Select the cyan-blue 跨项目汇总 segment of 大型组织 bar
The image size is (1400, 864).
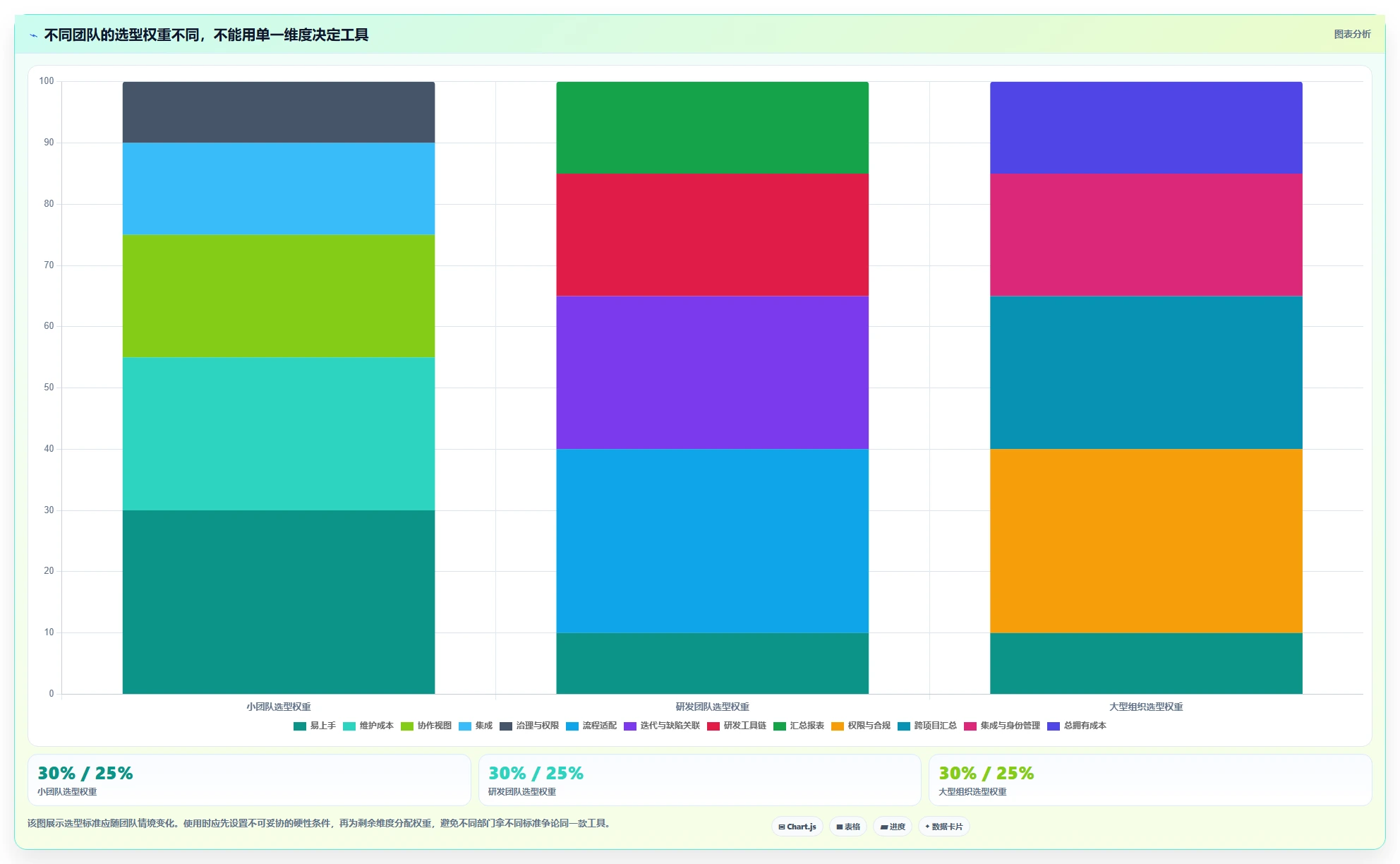point(1147,372)
